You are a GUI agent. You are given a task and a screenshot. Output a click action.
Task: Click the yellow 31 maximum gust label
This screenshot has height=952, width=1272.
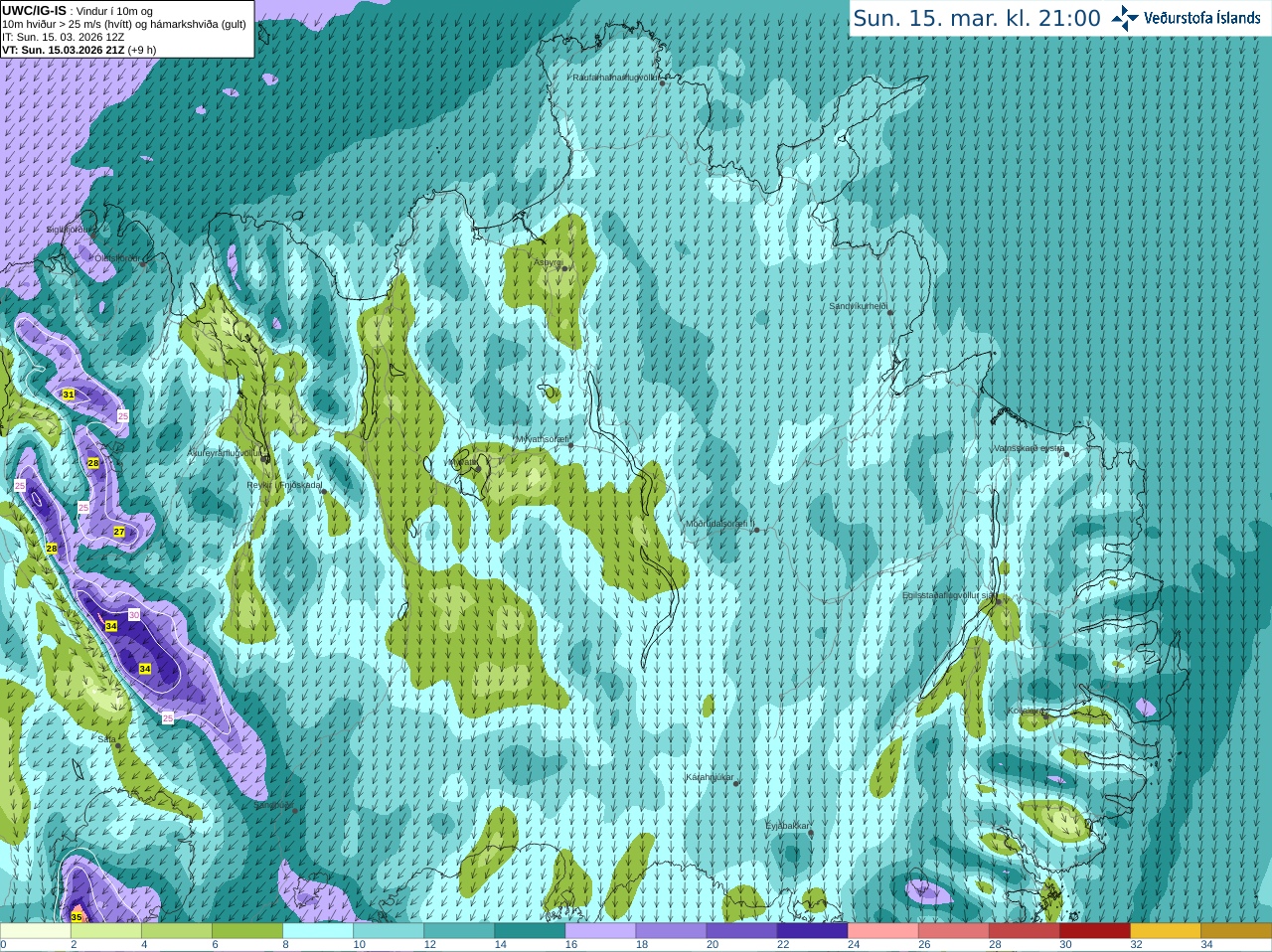pos(69,395)
